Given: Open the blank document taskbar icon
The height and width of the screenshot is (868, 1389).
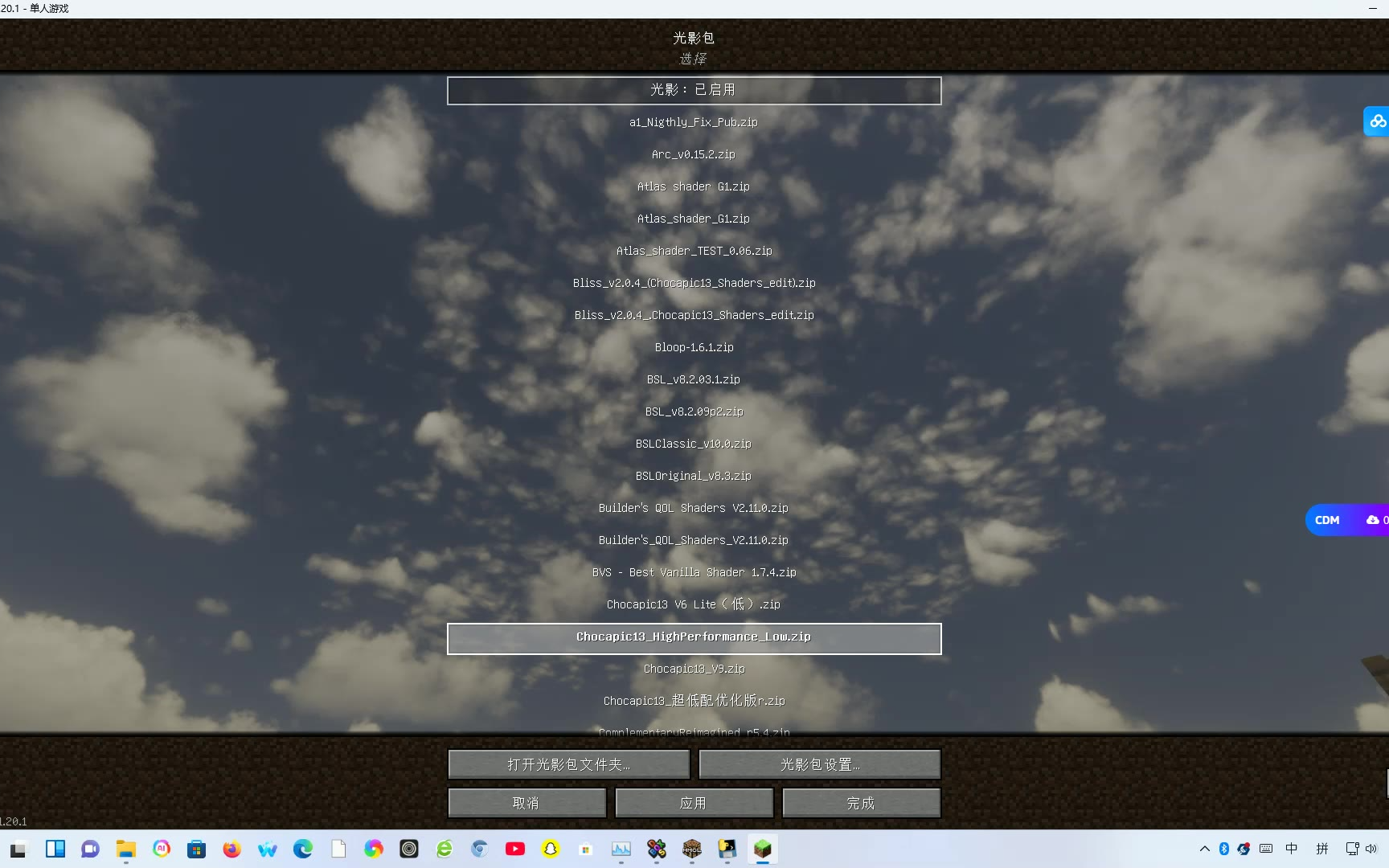Looking at the screenshot, I should coord(338,849).
